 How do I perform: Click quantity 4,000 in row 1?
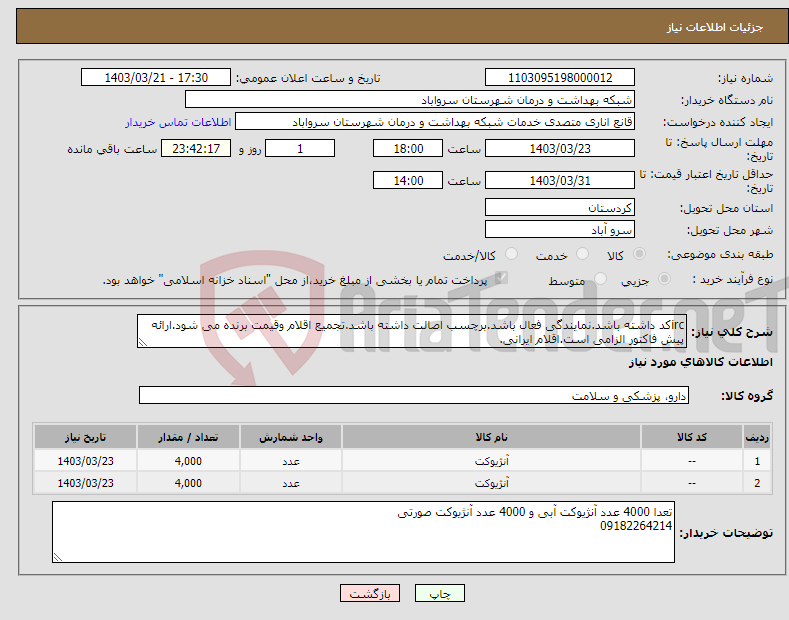(x=188, y=461)
